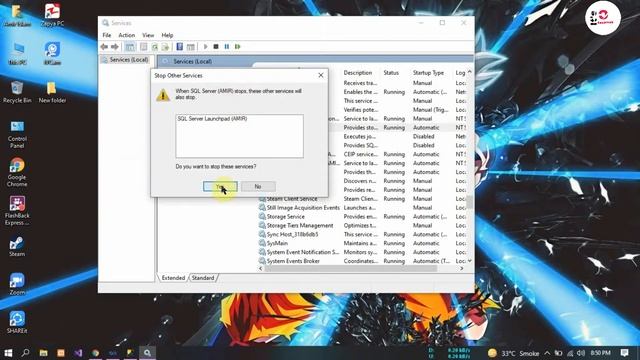Select the FlashBack Express desktop icon
Screen dimensions: 640x360
(17, 211)
